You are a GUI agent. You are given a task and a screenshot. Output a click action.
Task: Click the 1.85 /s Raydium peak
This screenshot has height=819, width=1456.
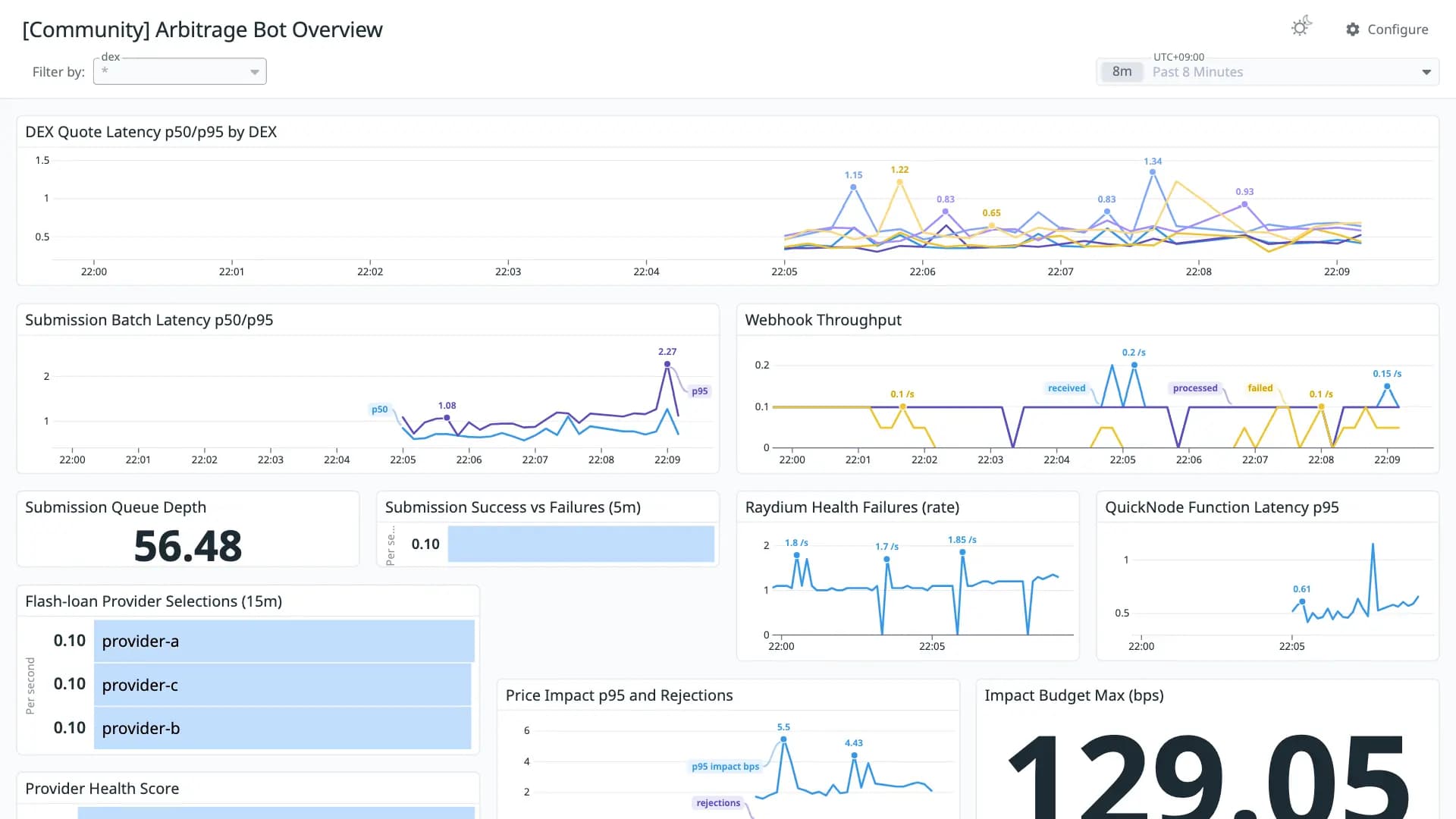coord(962,552)
